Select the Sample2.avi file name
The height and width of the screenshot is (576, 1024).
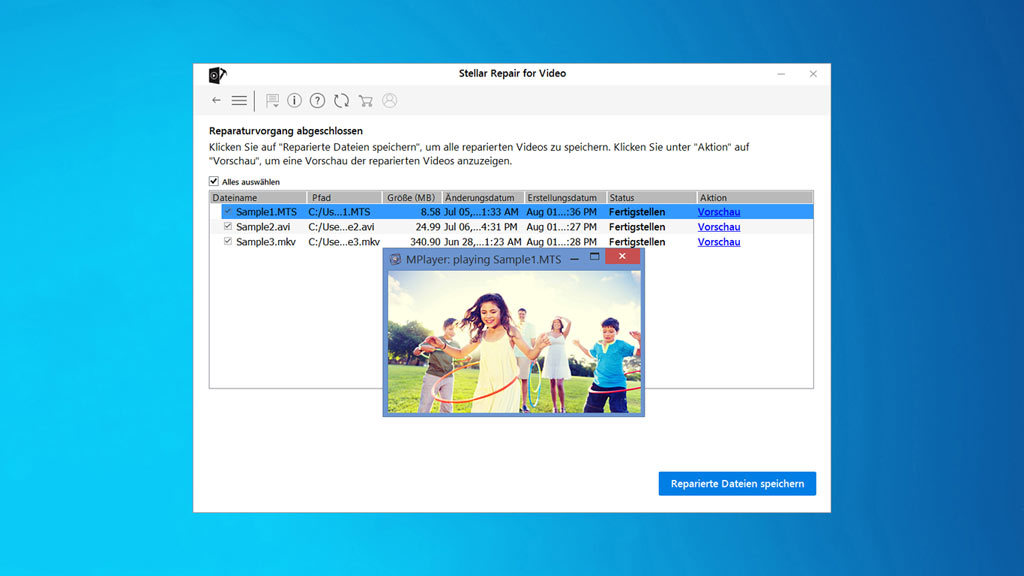[x=263, y=227]
